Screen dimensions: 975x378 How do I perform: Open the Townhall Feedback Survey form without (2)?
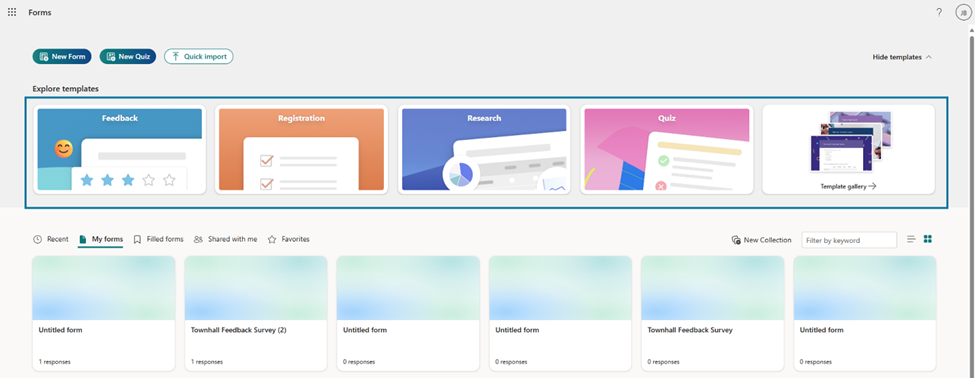point(712,313)
